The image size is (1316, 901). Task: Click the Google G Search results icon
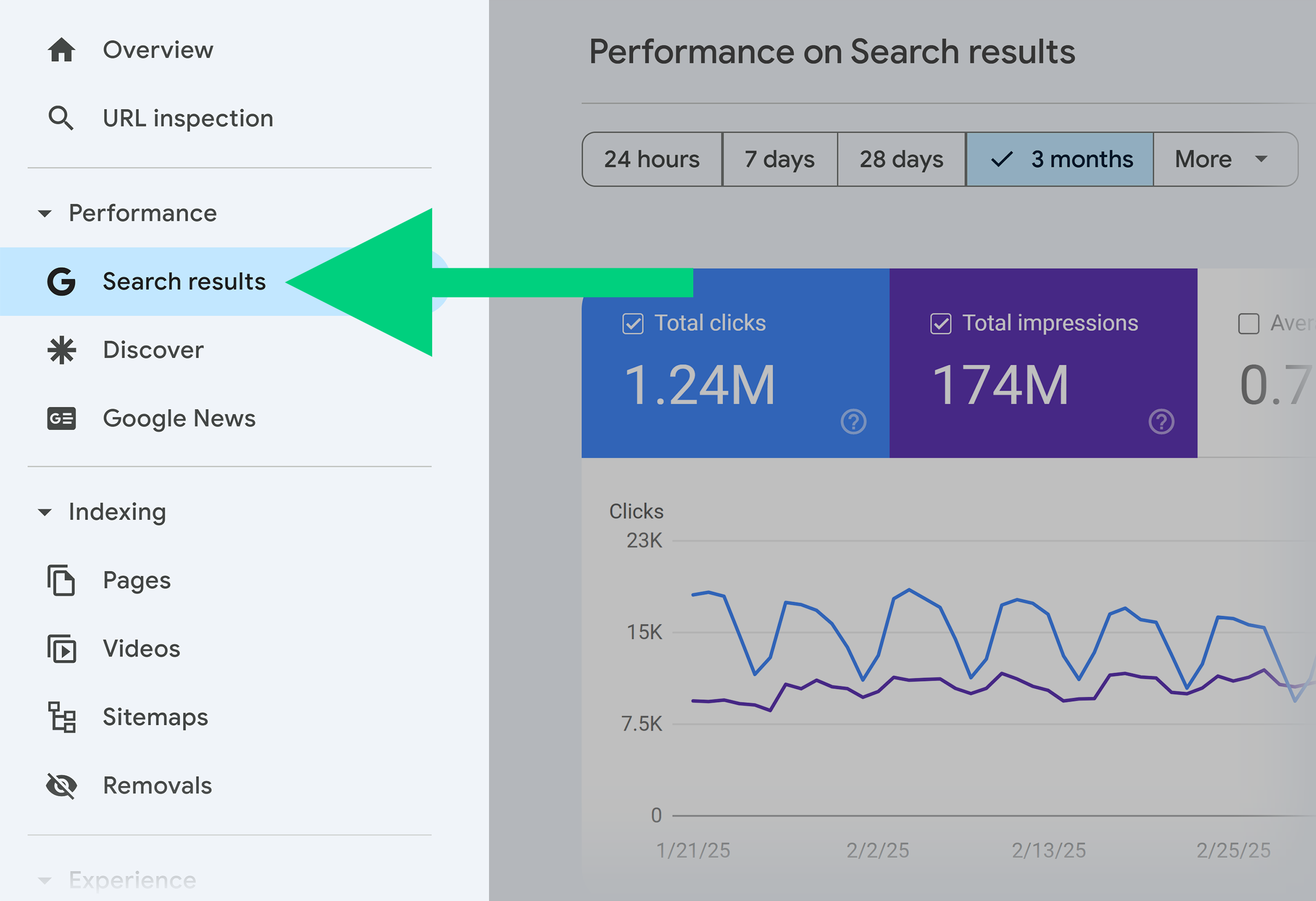(61, 282)
